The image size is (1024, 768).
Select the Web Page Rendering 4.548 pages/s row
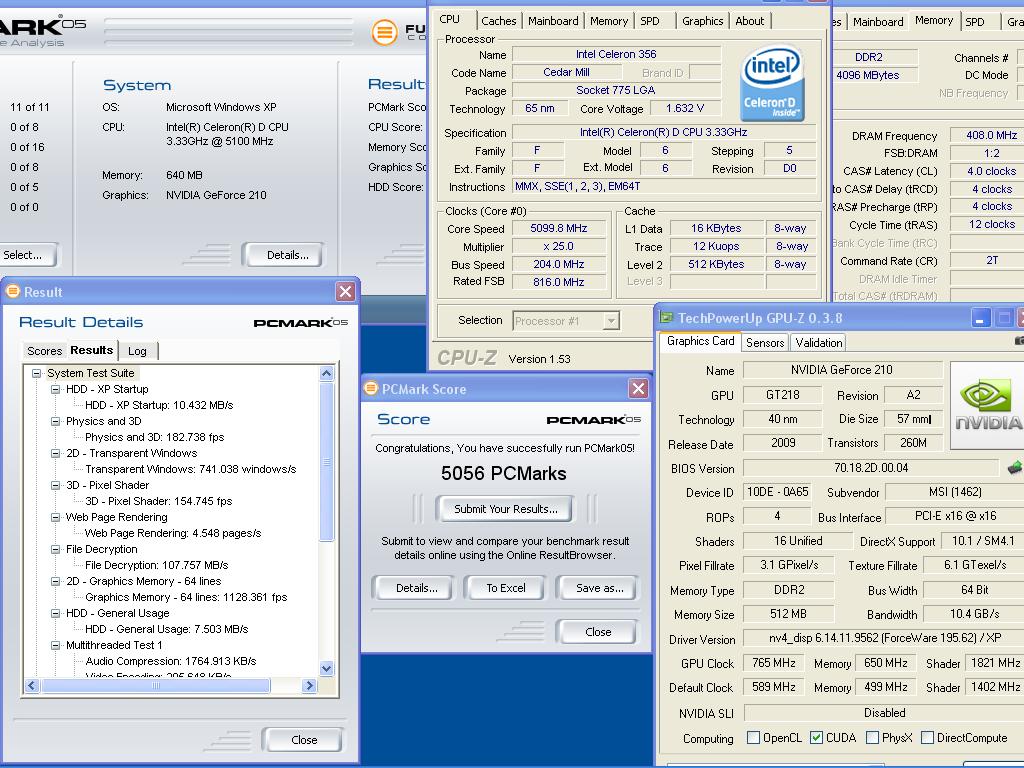(x=172, y=533)
